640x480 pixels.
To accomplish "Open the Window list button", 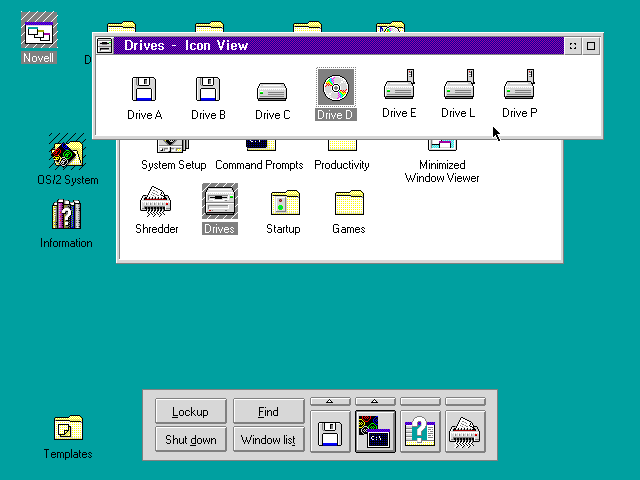I will click(x=269, y=439).
